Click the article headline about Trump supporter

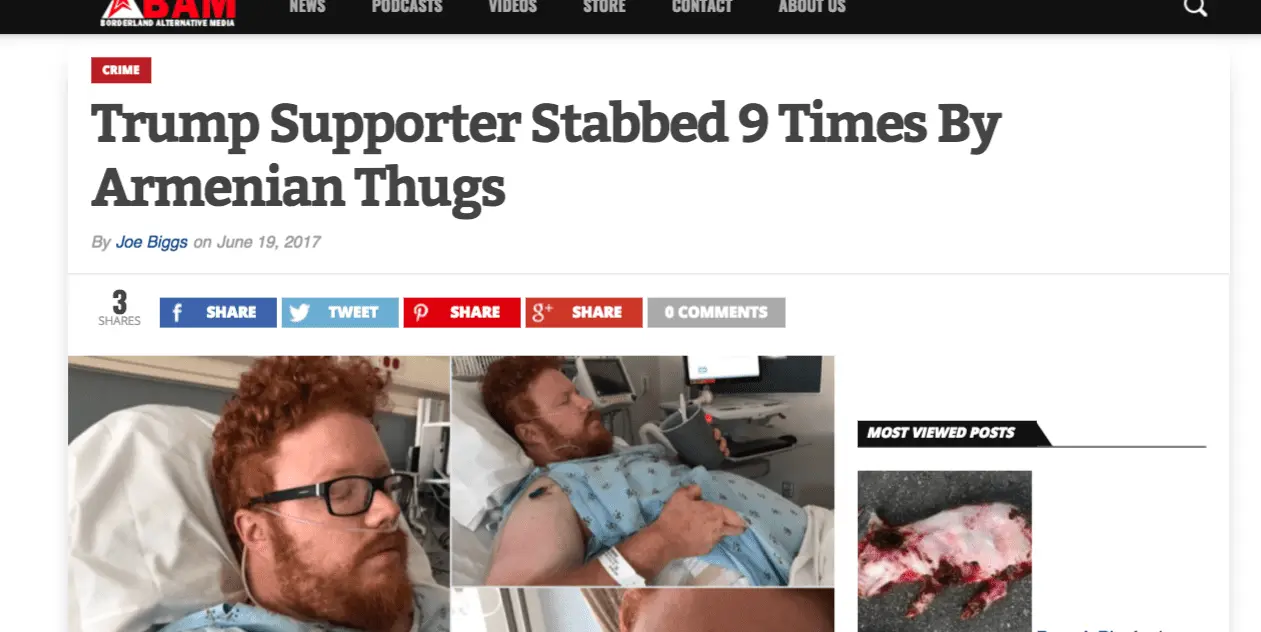(x=546, y=155)
